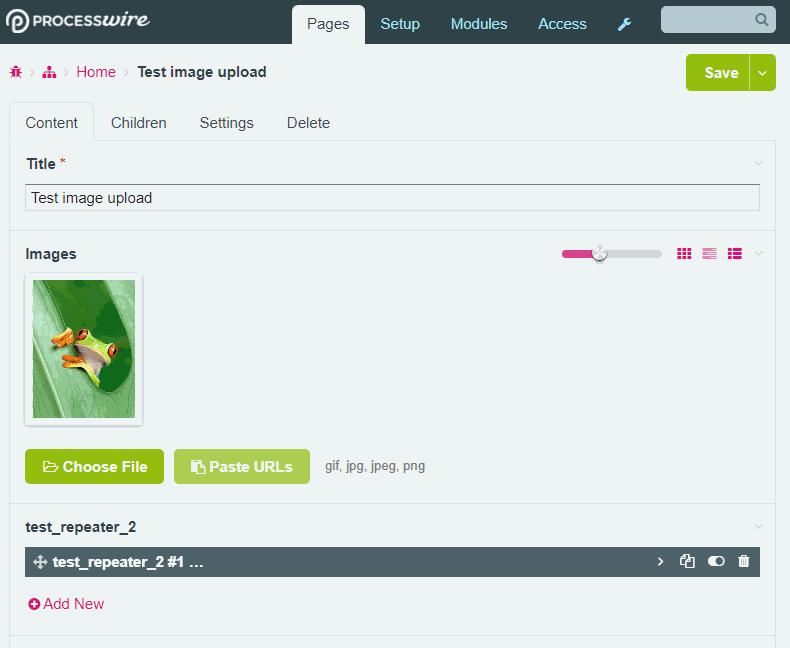Viewport: 790px width, 648px height.
Task: Collapse the Images field
Action: click(x=758, y=253)
